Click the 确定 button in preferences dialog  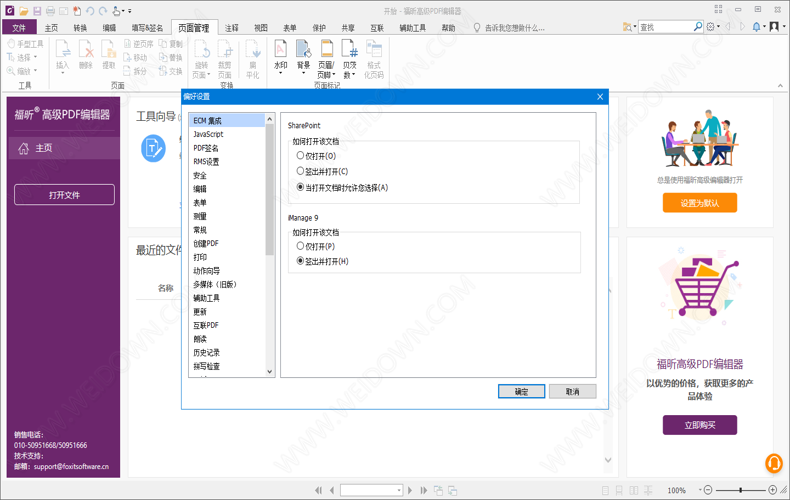click(521, 391)
